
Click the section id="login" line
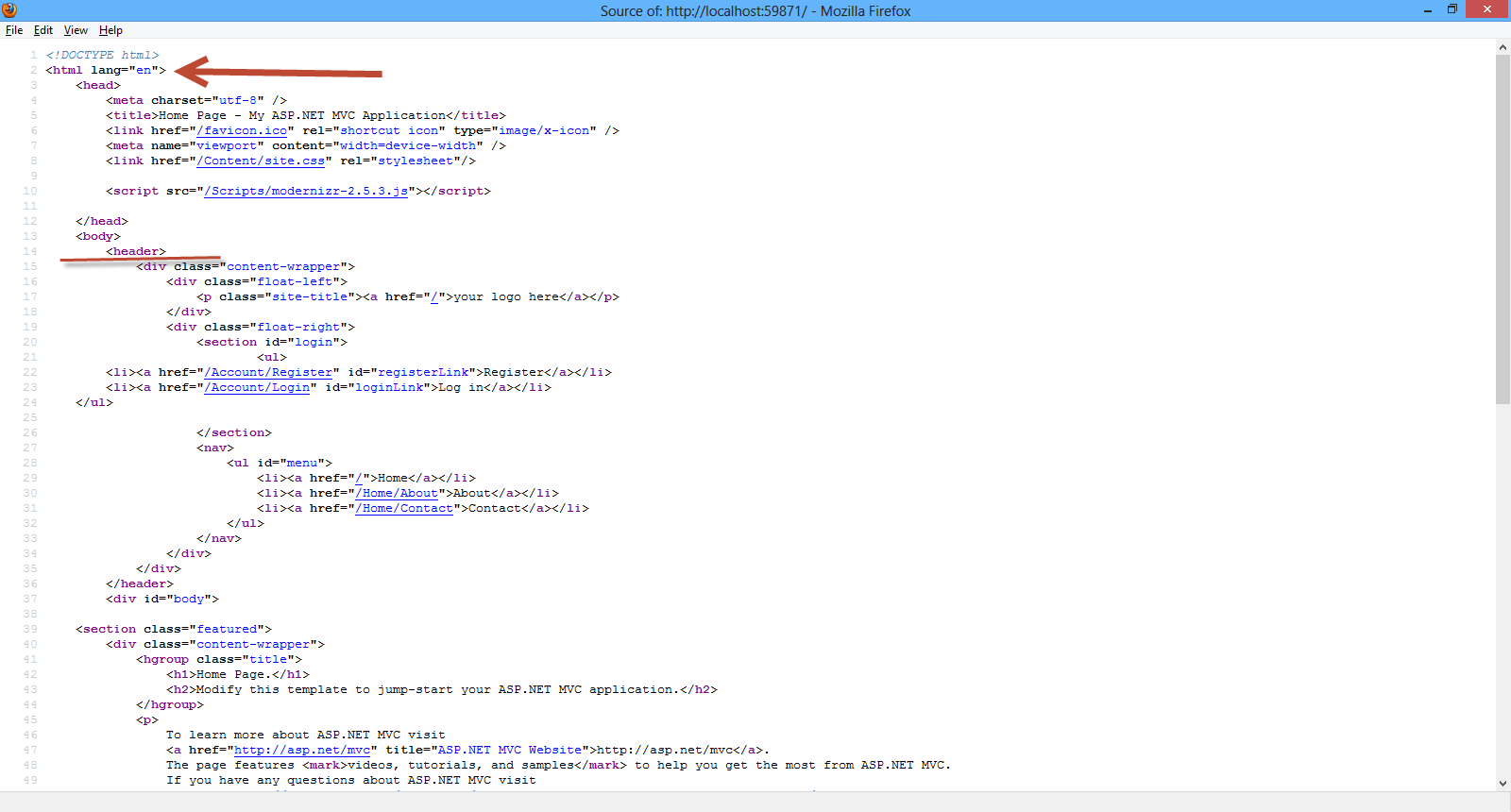(272, 342)
